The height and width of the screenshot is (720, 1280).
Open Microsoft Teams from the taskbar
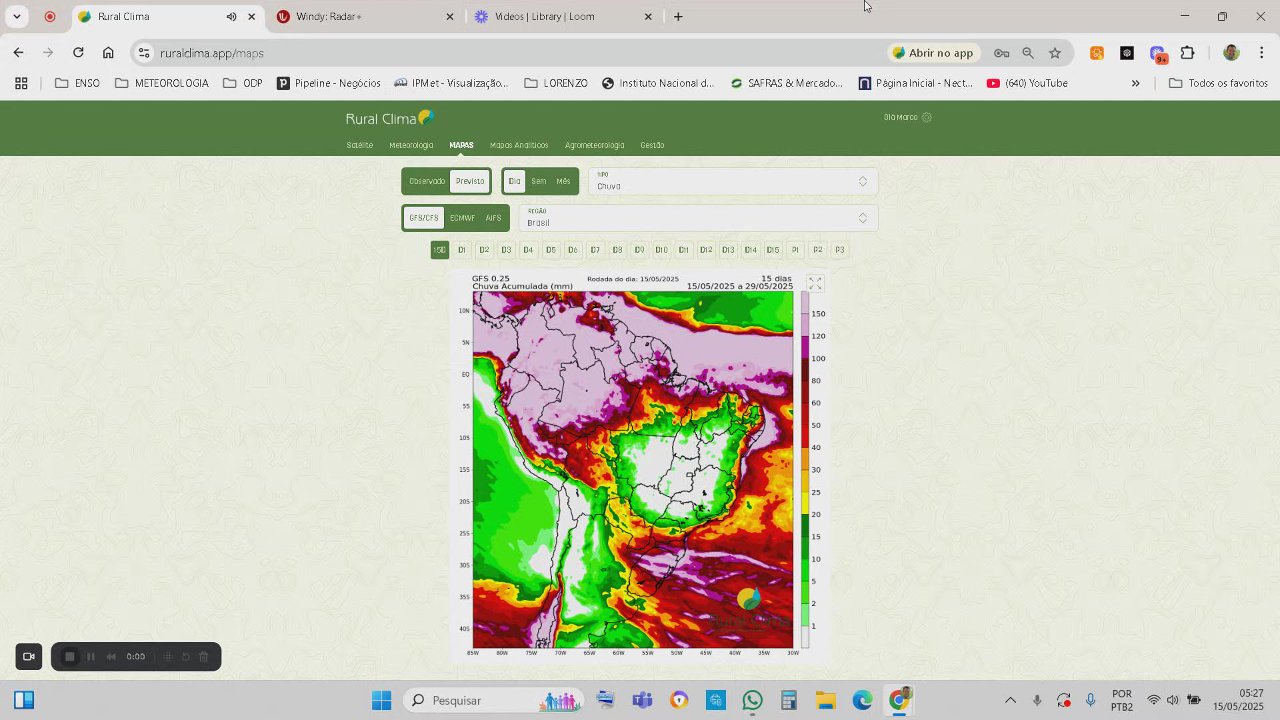pos(642,700)
